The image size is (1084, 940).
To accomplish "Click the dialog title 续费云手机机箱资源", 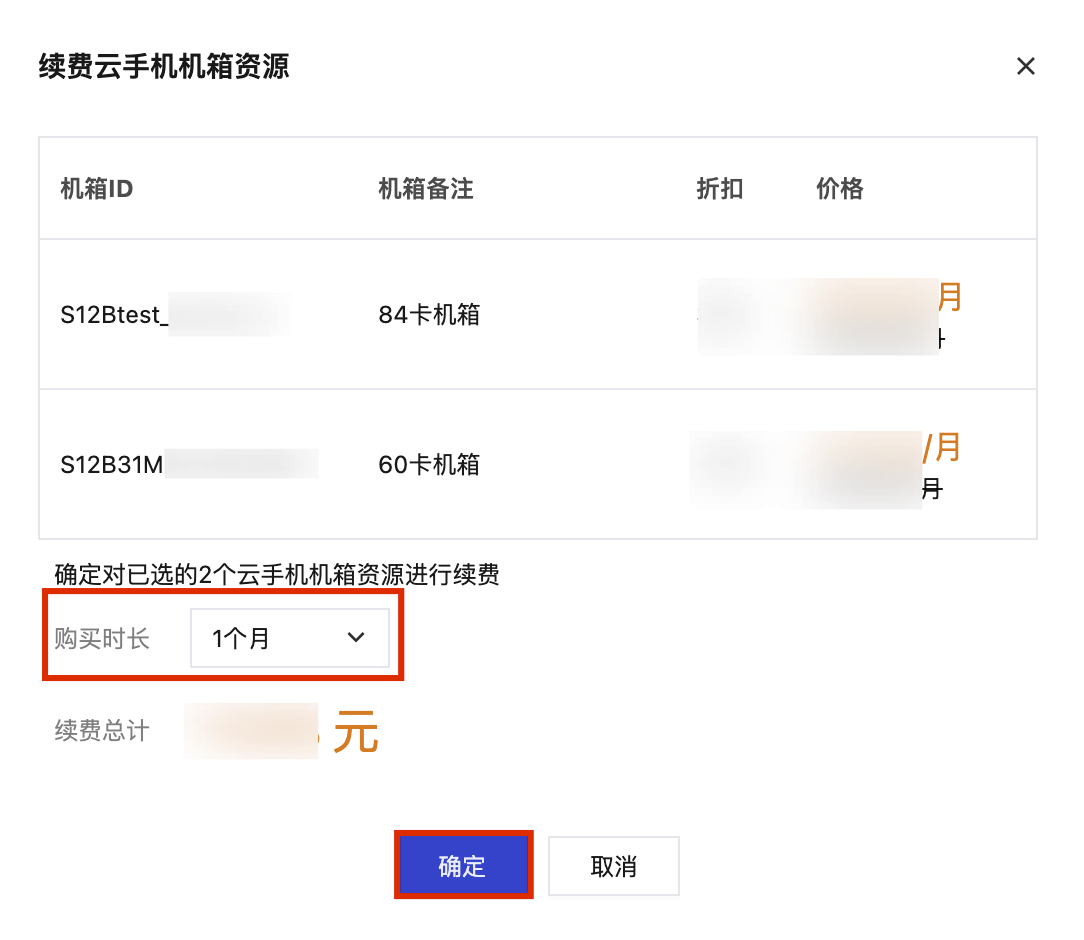I will (165, 66).
